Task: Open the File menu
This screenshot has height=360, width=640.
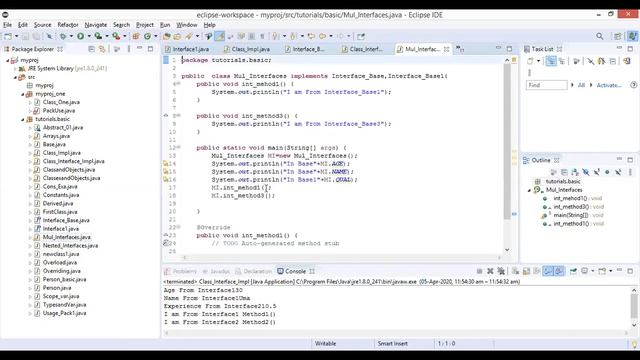Action: [7, 25]
